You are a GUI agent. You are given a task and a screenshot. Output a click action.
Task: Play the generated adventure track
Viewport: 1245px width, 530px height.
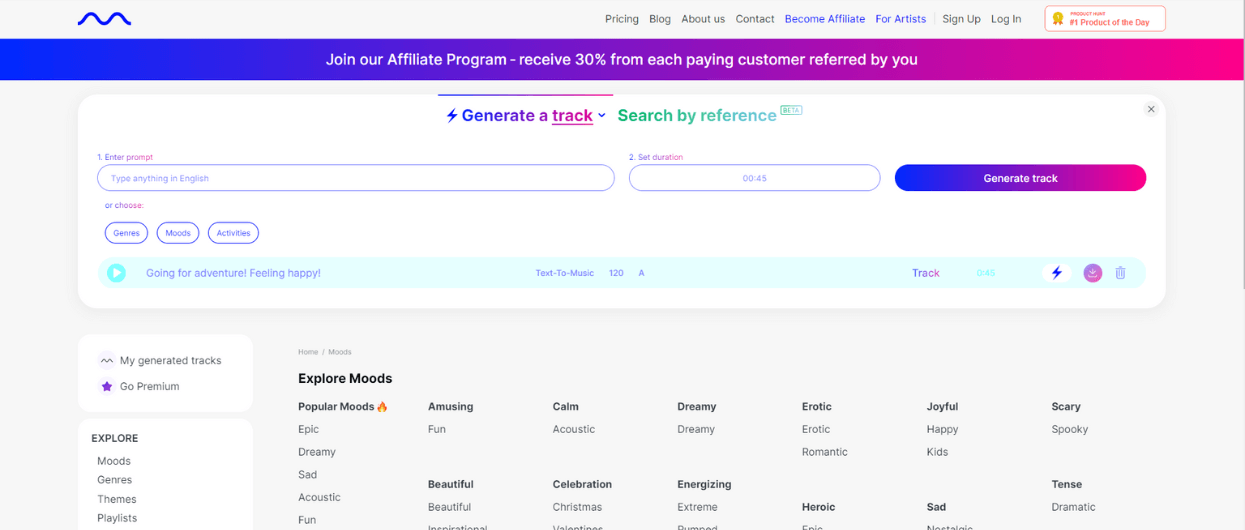pos(117,273)
